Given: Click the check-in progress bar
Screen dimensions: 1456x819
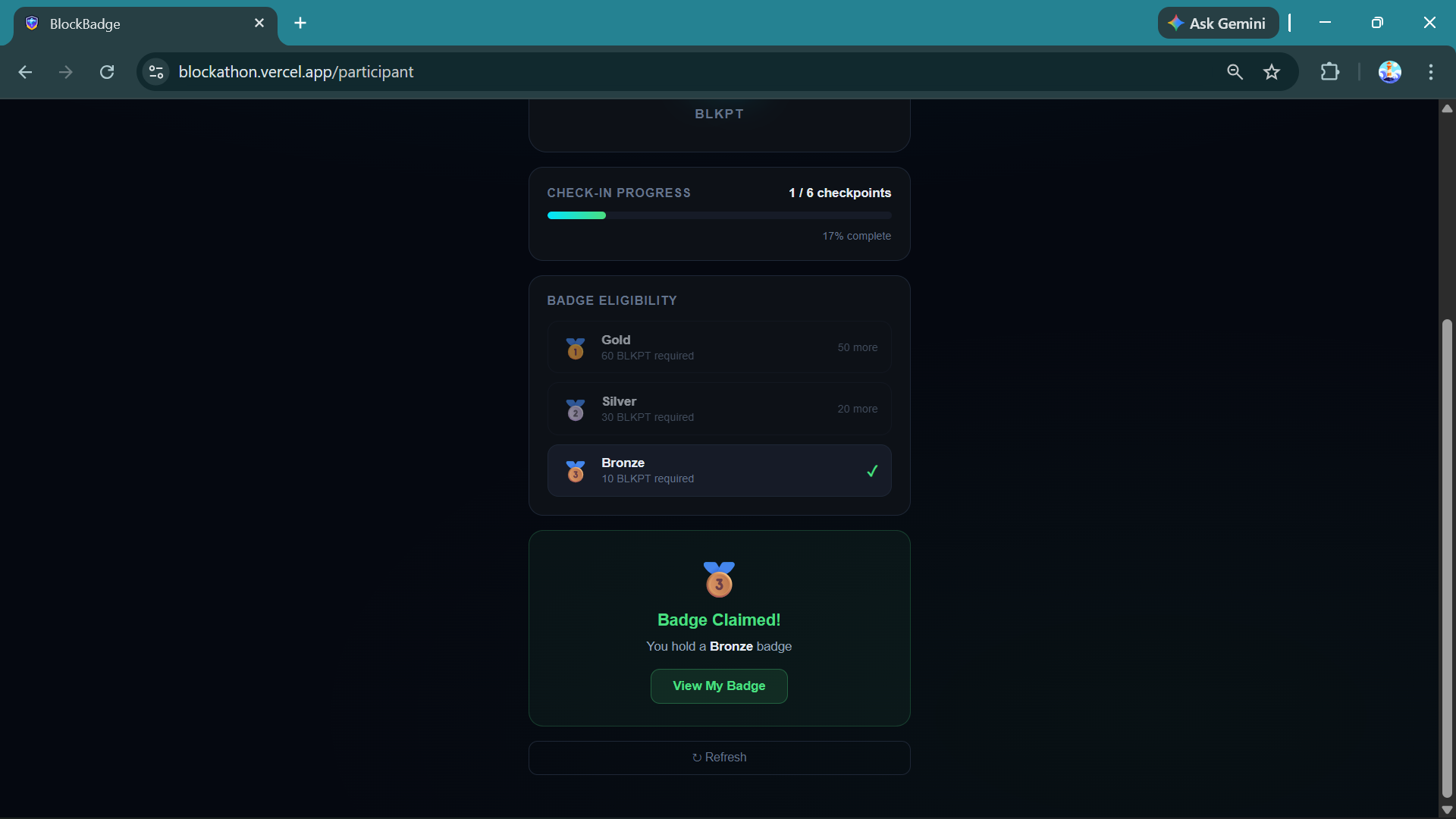Looking at the screenshot, I should pos(719,215).
